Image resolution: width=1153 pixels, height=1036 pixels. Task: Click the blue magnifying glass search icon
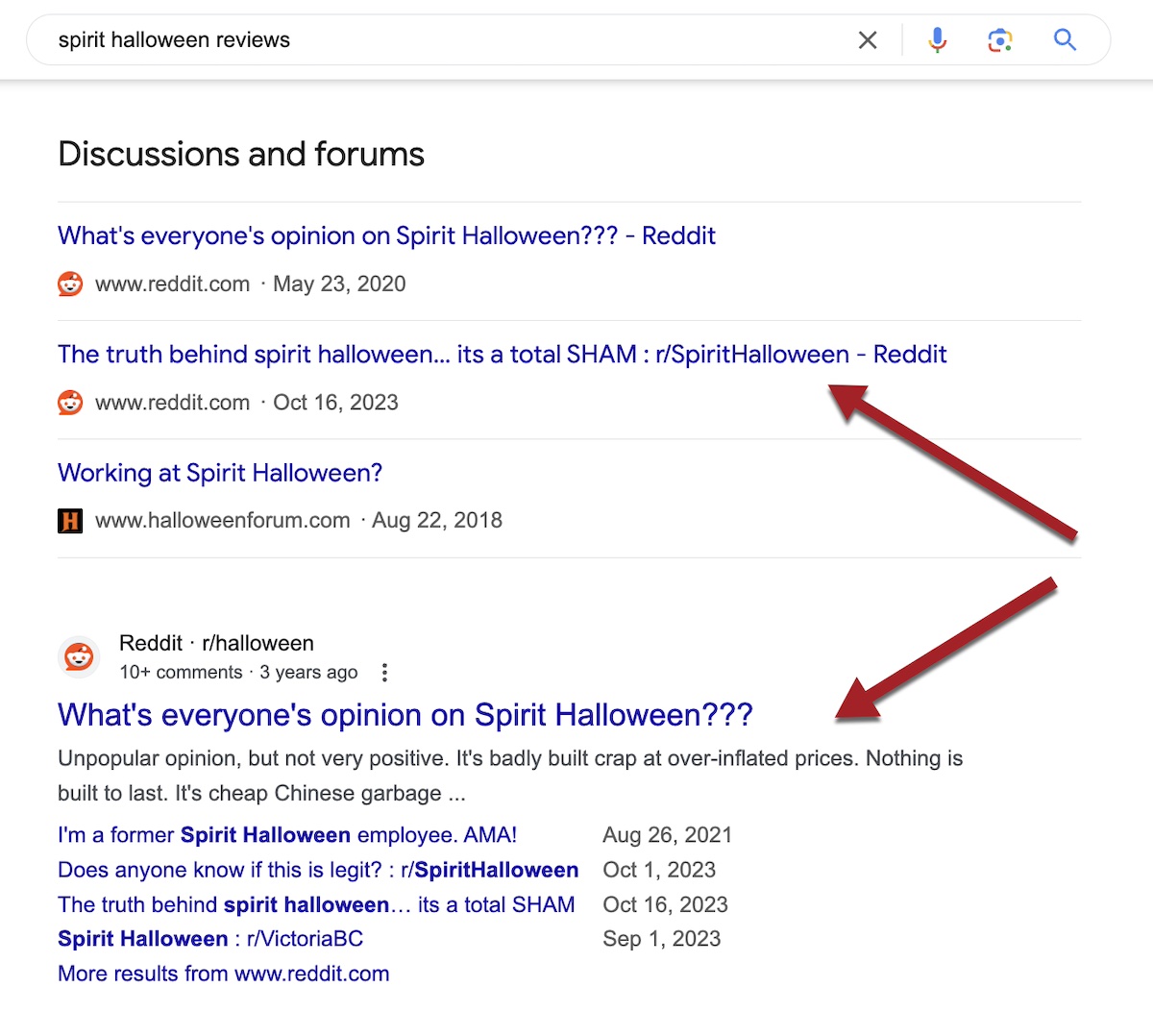click(1065, 40)
